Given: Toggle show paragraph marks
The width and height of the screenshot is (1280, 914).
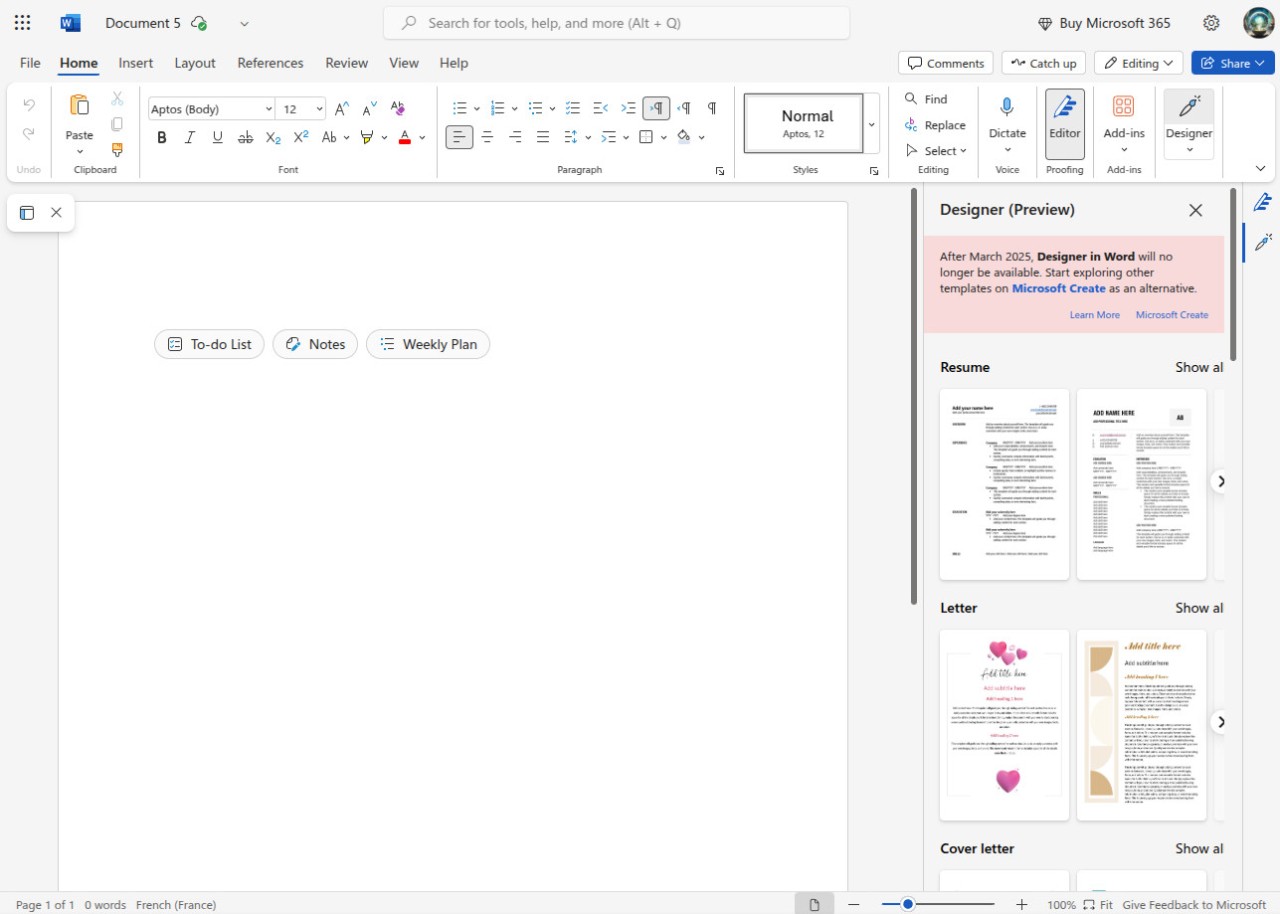Looking at the screenshot, I should click(712, 108).
